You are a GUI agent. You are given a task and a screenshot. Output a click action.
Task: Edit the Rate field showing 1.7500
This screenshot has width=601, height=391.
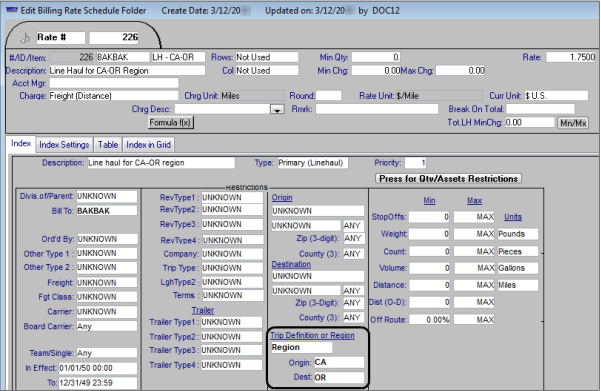coord(571,57)
